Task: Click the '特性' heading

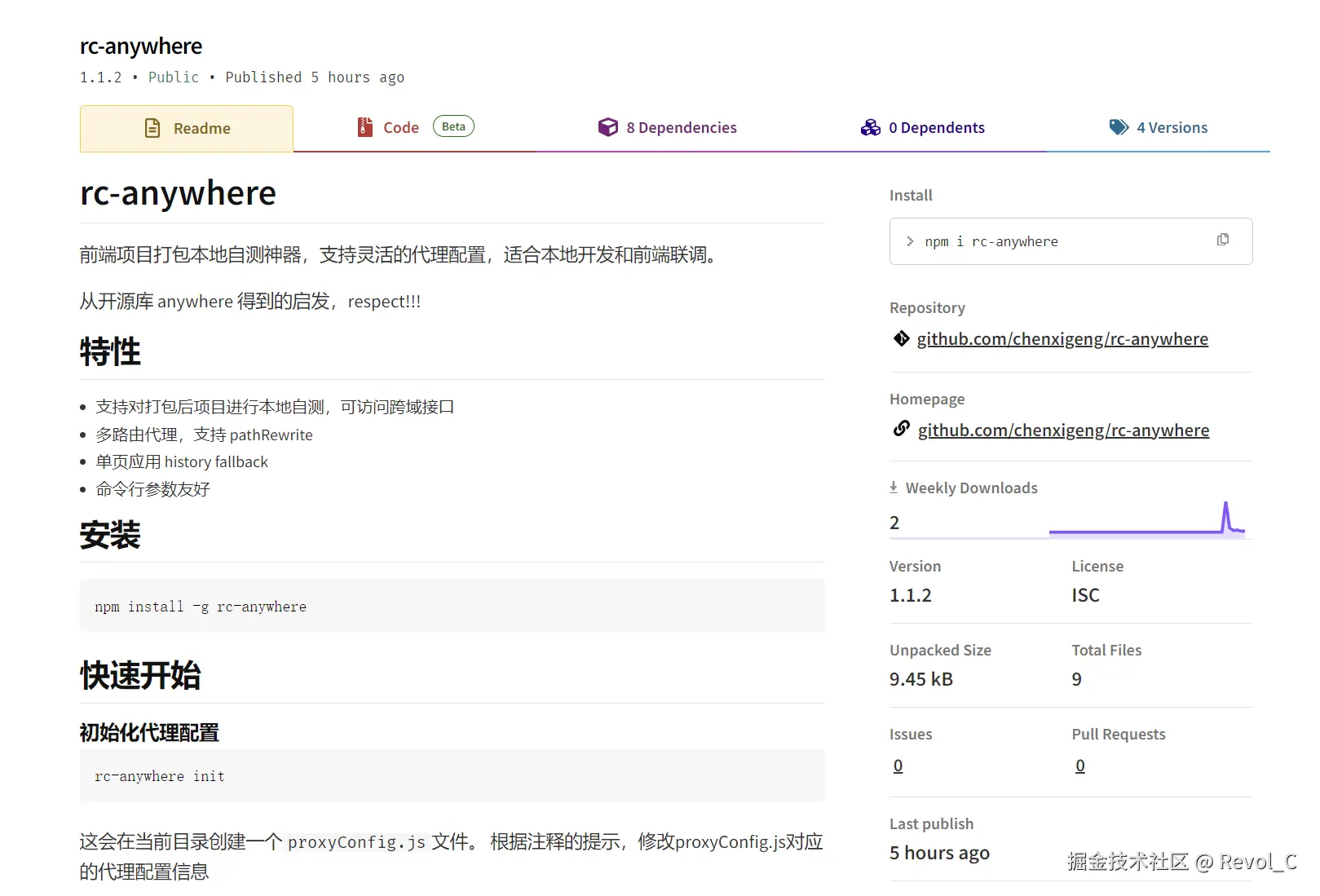Action: pos(110,352)
